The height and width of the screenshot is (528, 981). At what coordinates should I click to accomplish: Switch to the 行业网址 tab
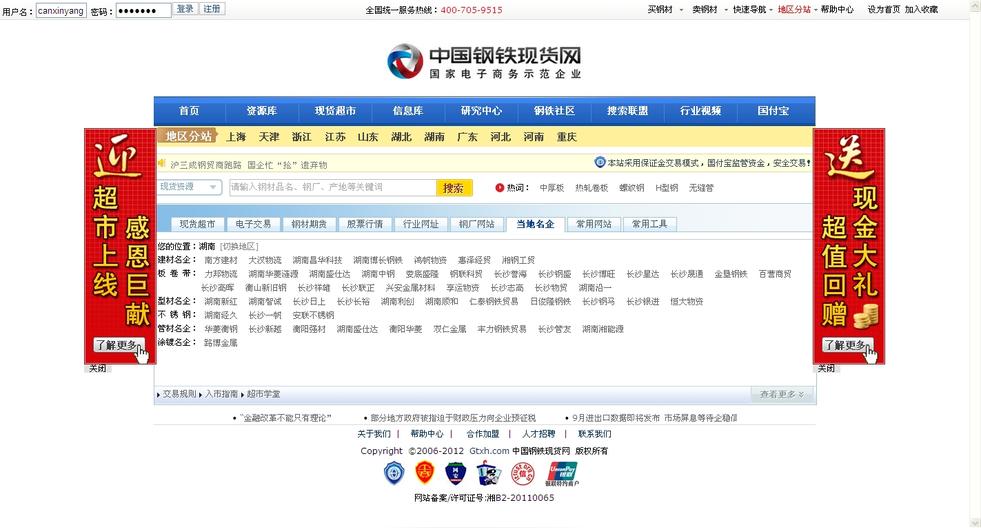420,224
